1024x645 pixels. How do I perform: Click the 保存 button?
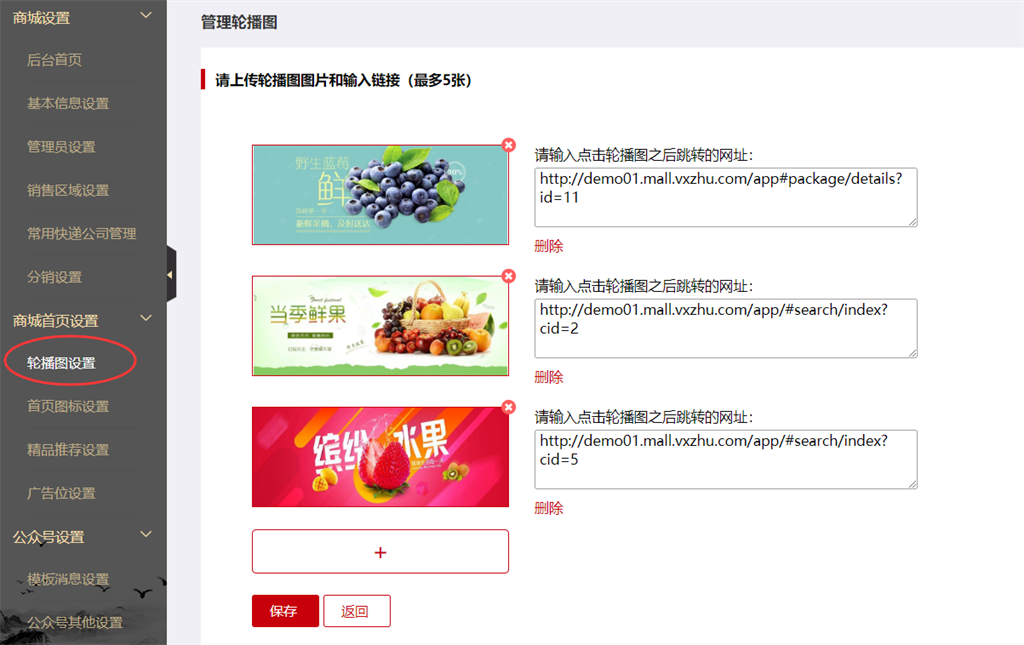[x=285, y=611]
